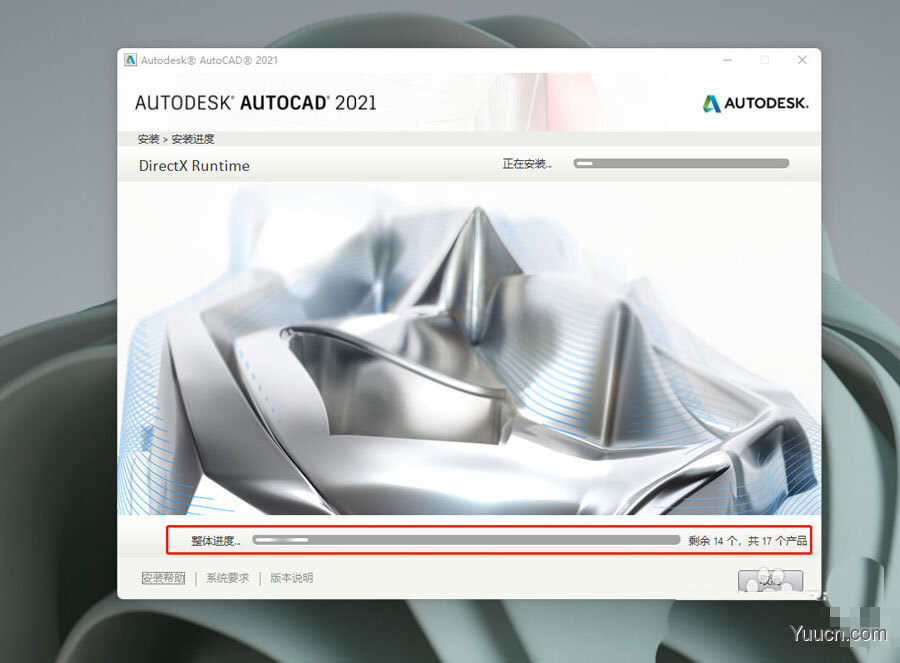Viewport: 900px width, 663px height.
Task: Click the cancel button at bottom right
Action: click(x=770, y=581)
